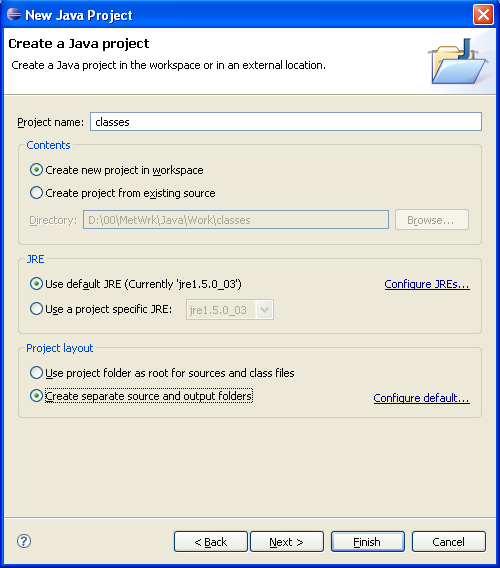
Task: Click the Eclipse icon in title bar
Action: 14,14
